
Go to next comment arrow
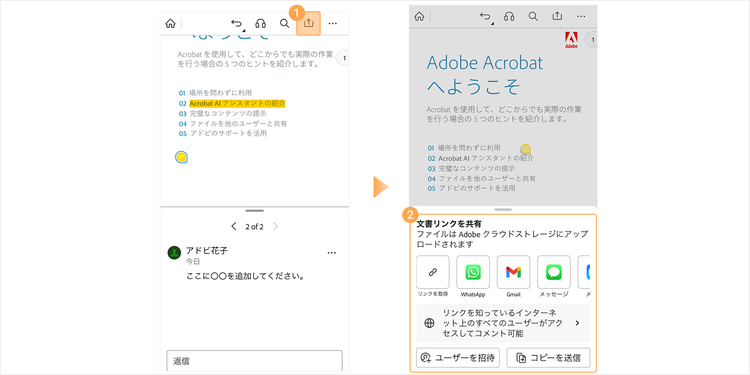click(276, 227)
